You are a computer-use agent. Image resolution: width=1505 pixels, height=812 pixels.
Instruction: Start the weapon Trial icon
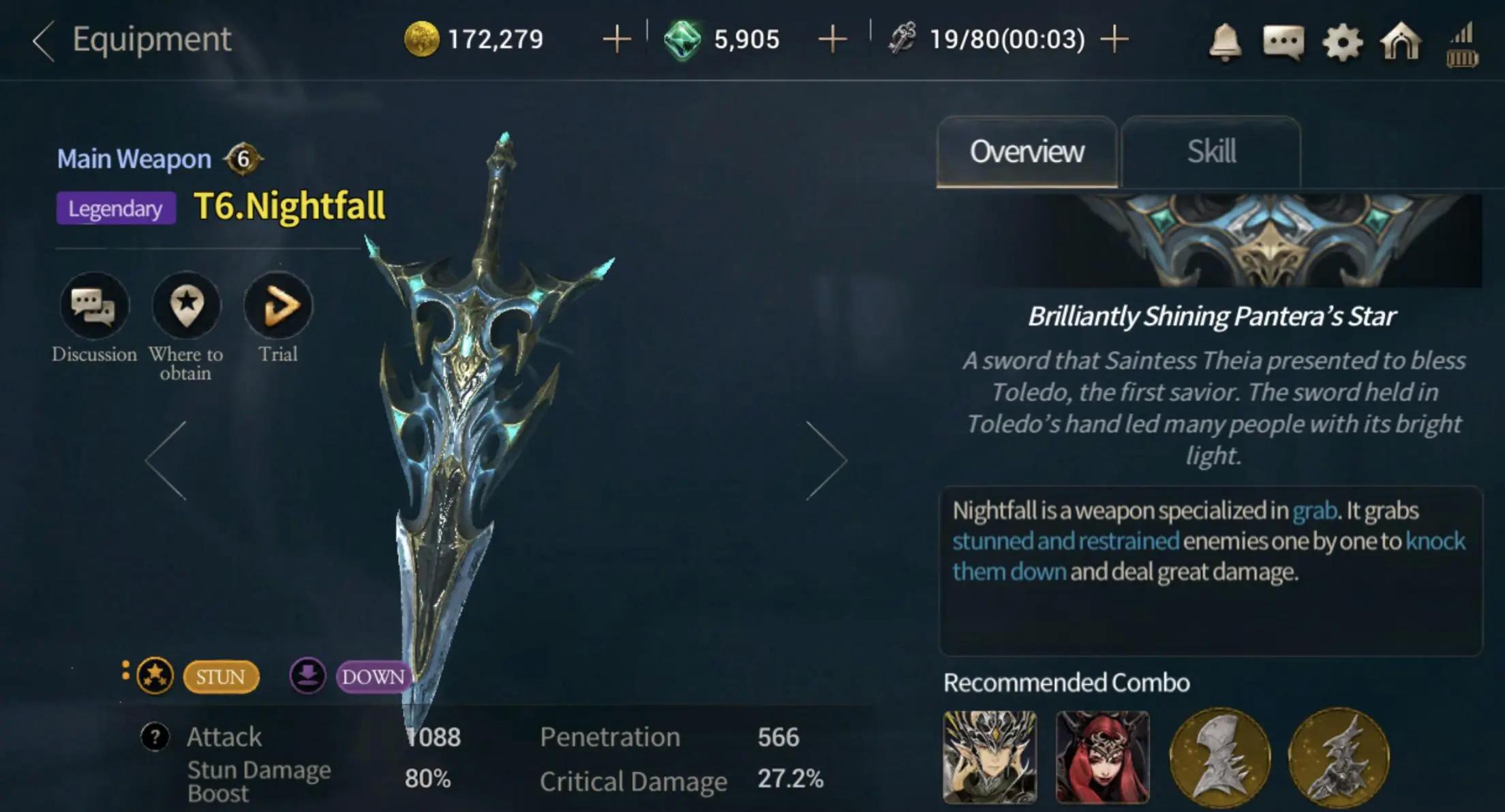point(278,306)
